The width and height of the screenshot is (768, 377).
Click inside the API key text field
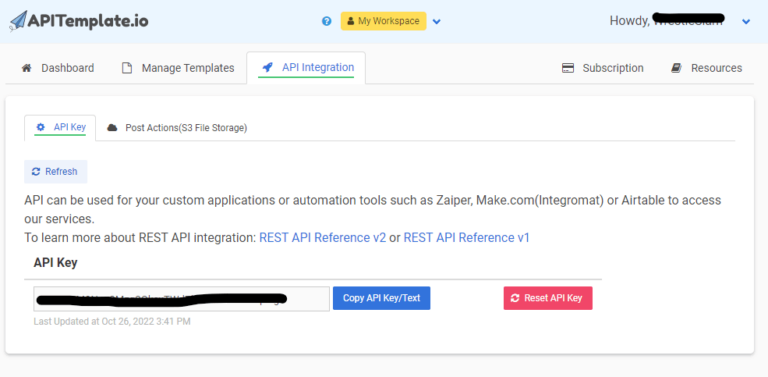[181, 299]
